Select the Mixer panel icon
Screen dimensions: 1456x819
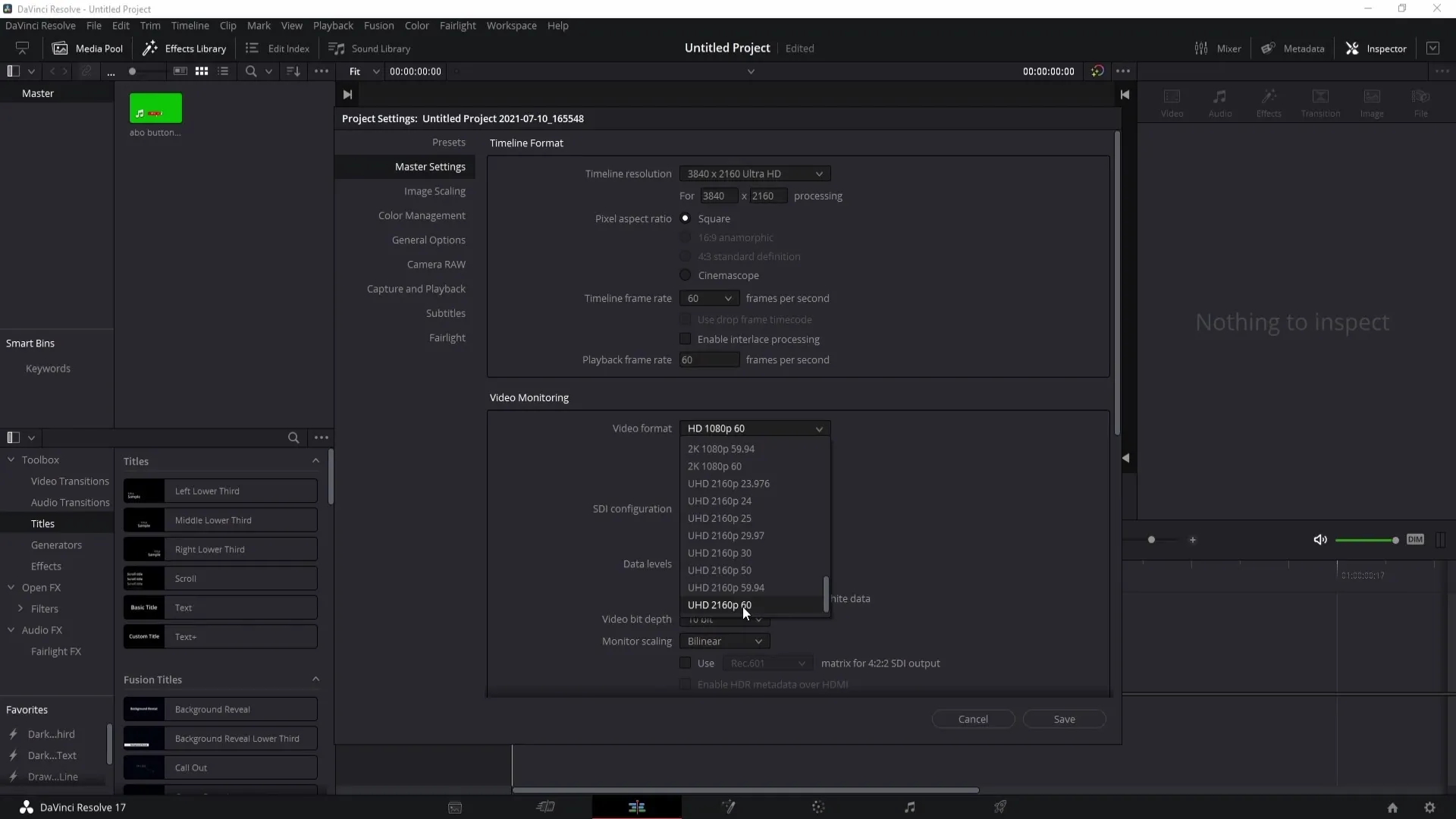(x=1200, y=48)
